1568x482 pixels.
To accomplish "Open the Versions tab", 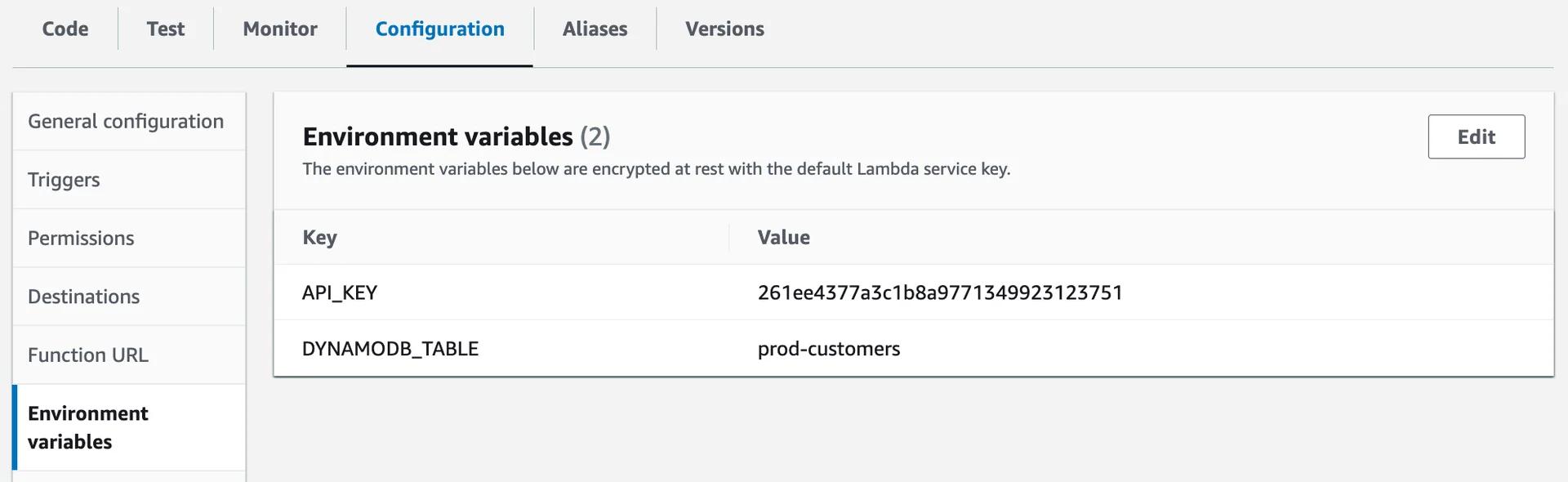I will click(724, 29).
